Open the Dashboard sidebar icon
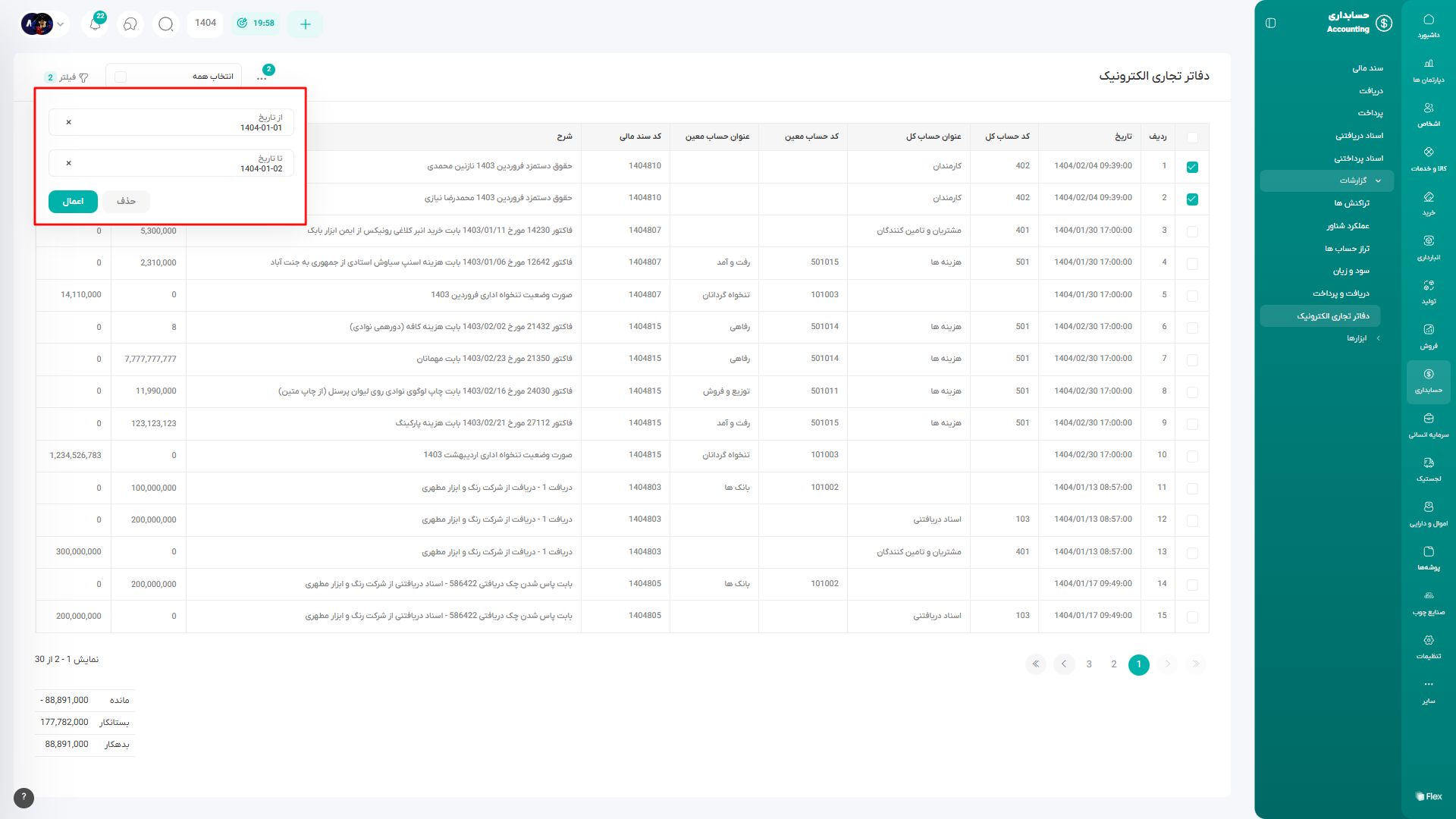The height and width of the screenshot is (819, 1456). pyautogui.click(x=1428, y=26)
